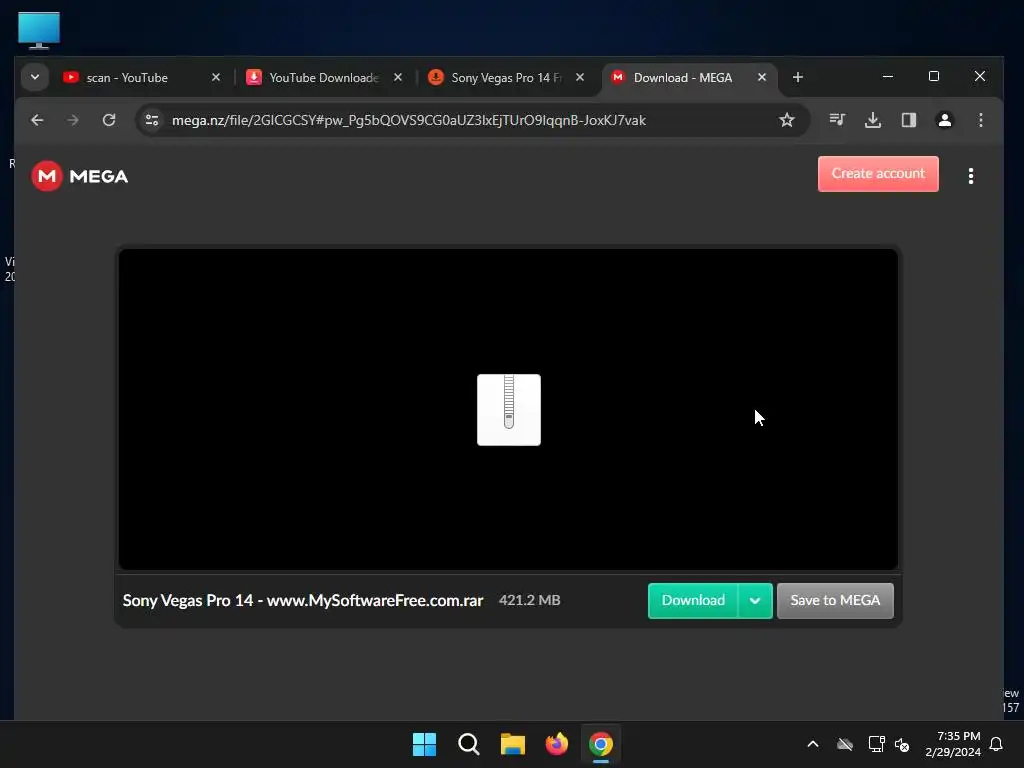
Task: Go back to previous page
Action: (x=37, y=120)
